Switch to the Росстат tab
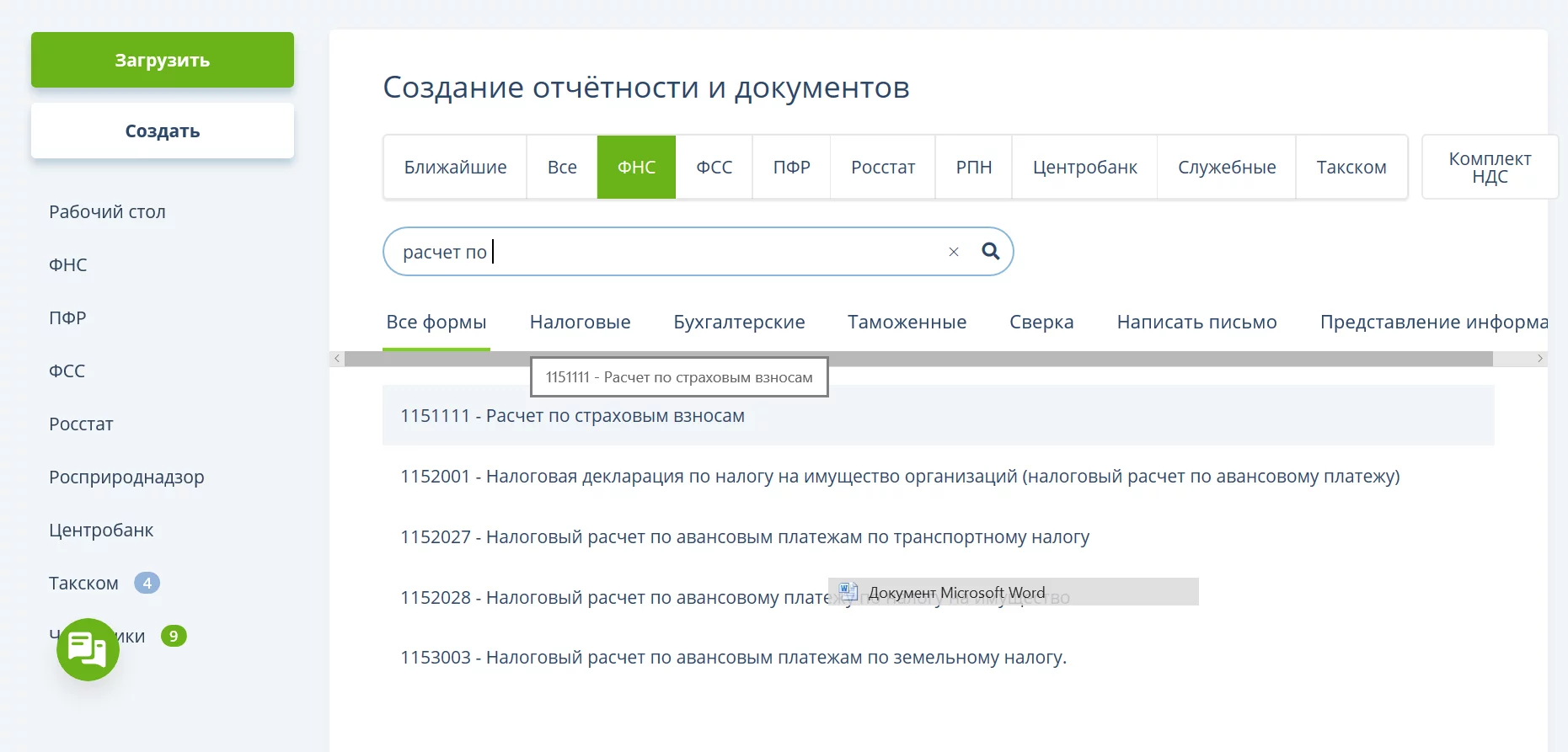Screen dimensions: 1568x752 click(882, 168)
